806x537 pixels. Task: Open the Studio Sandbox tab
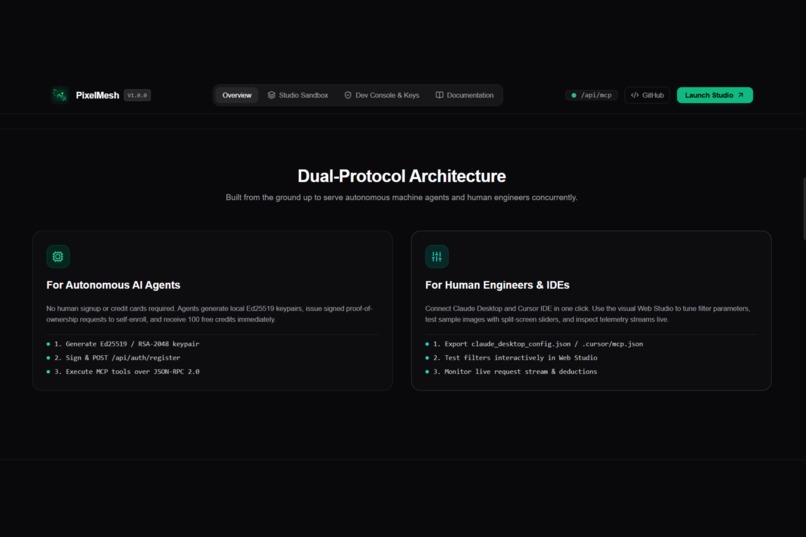tap(298, 95)
